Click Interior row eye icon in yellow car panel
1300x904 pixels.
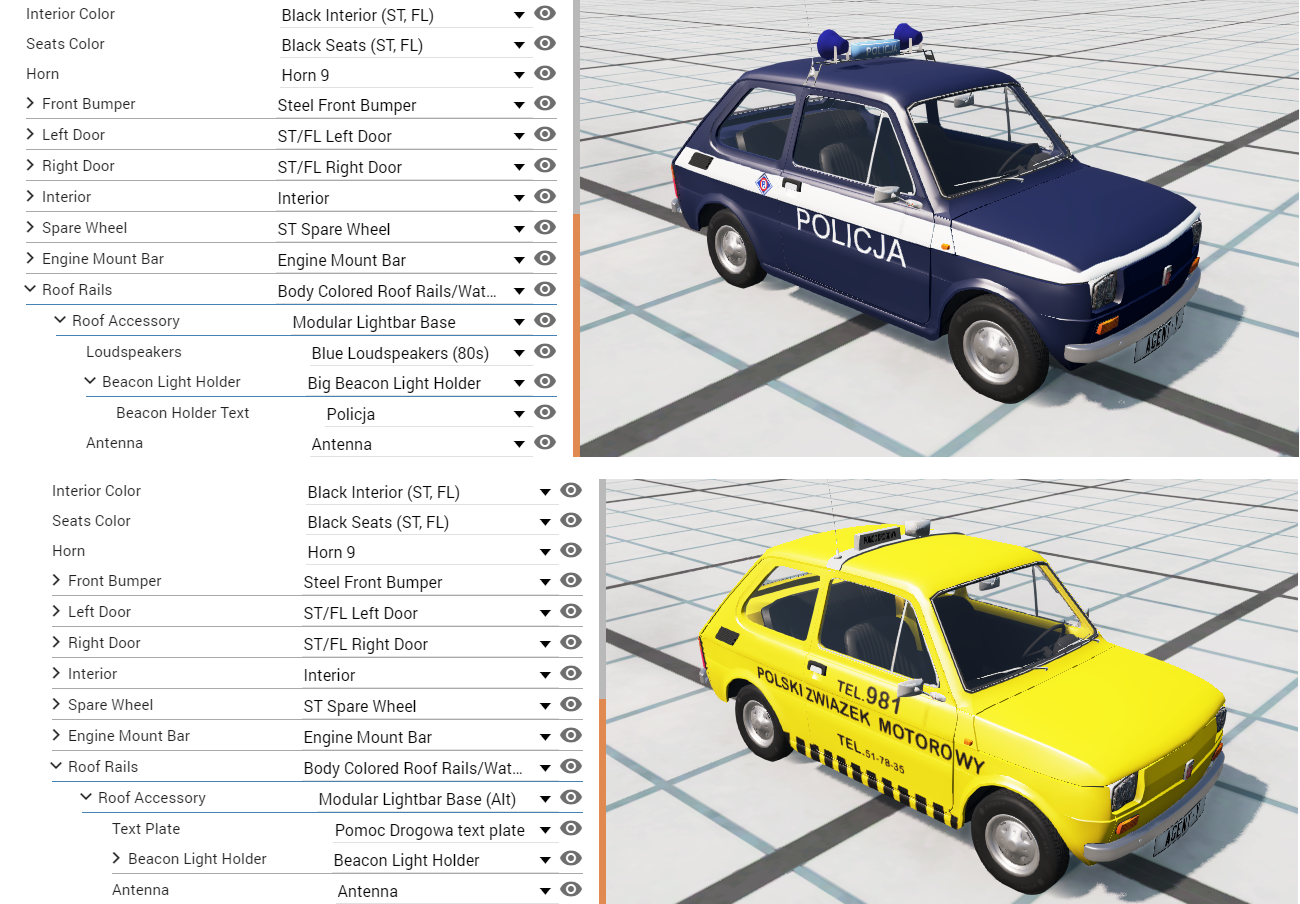tap(571, 674)
